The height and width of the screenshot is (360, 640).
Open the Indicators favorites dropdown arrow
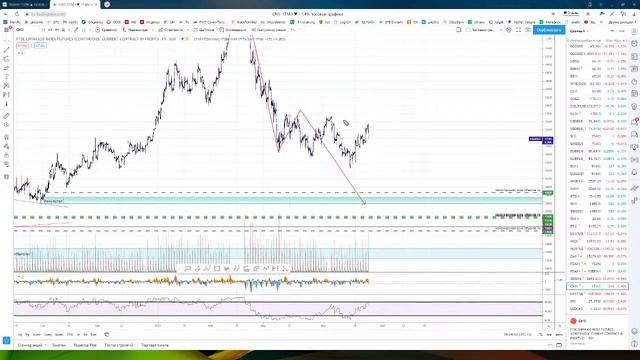tap(153, 30)
